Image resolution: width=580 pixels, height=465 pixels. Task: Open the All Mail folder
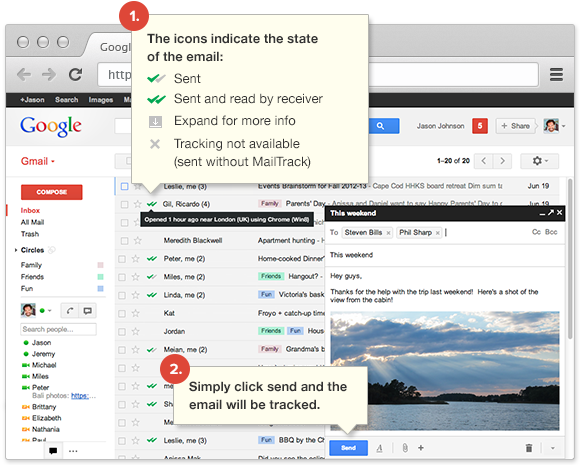coord(32,222)
